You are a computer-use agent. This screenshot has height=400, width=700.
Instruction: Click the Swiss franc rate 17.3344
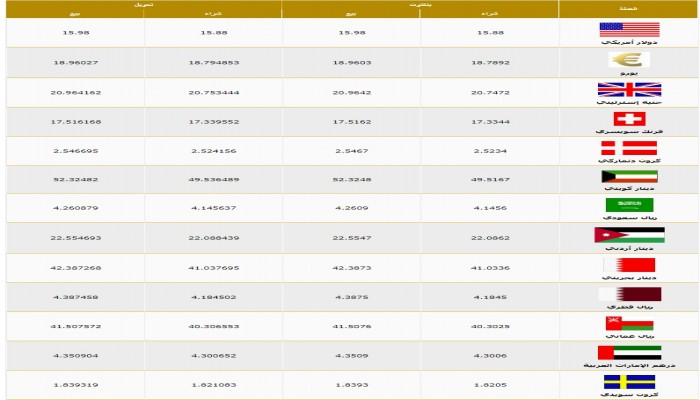pyautogui.click(x=490, y=122)
